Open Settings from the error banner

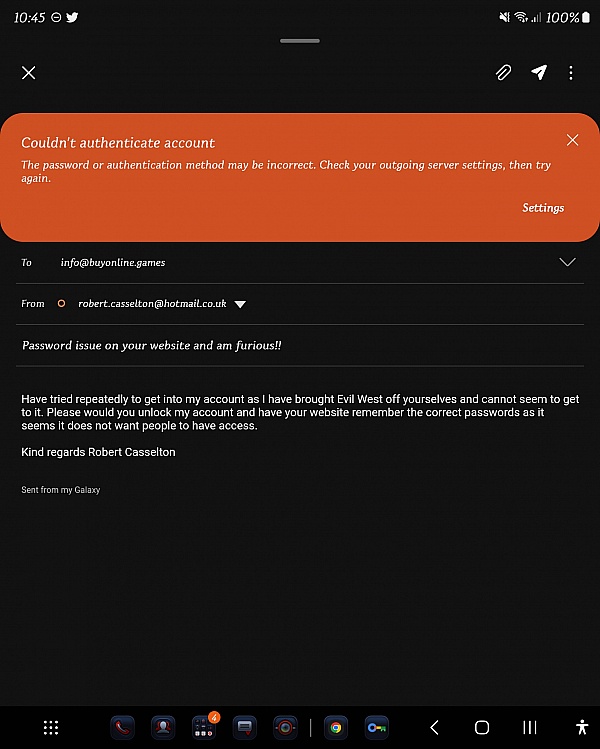pyautogui.click(x=543, y=208)
